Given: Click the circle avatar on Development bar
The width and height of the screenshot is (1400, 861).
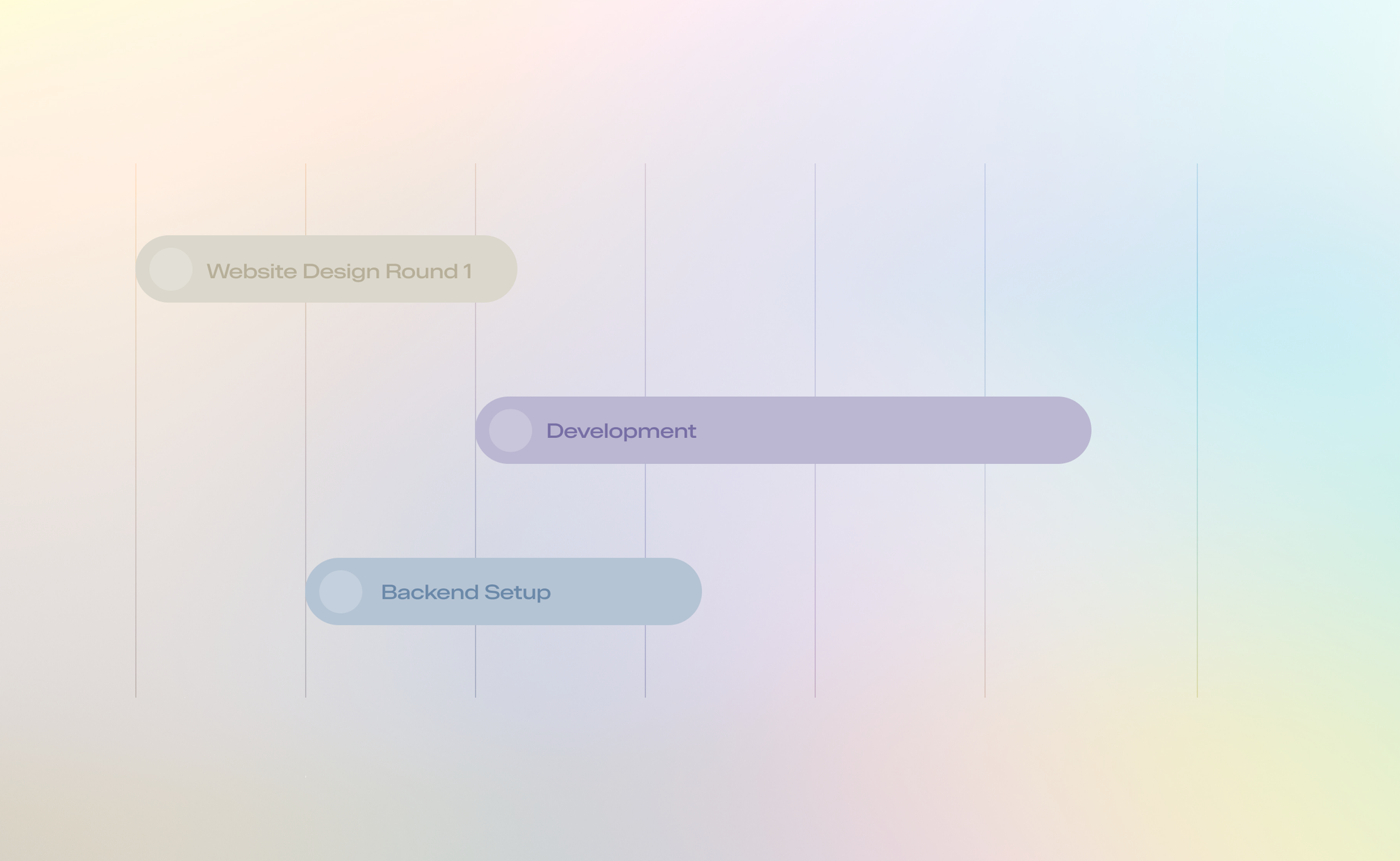Looking at the screenshot, I should pos(511,430).
